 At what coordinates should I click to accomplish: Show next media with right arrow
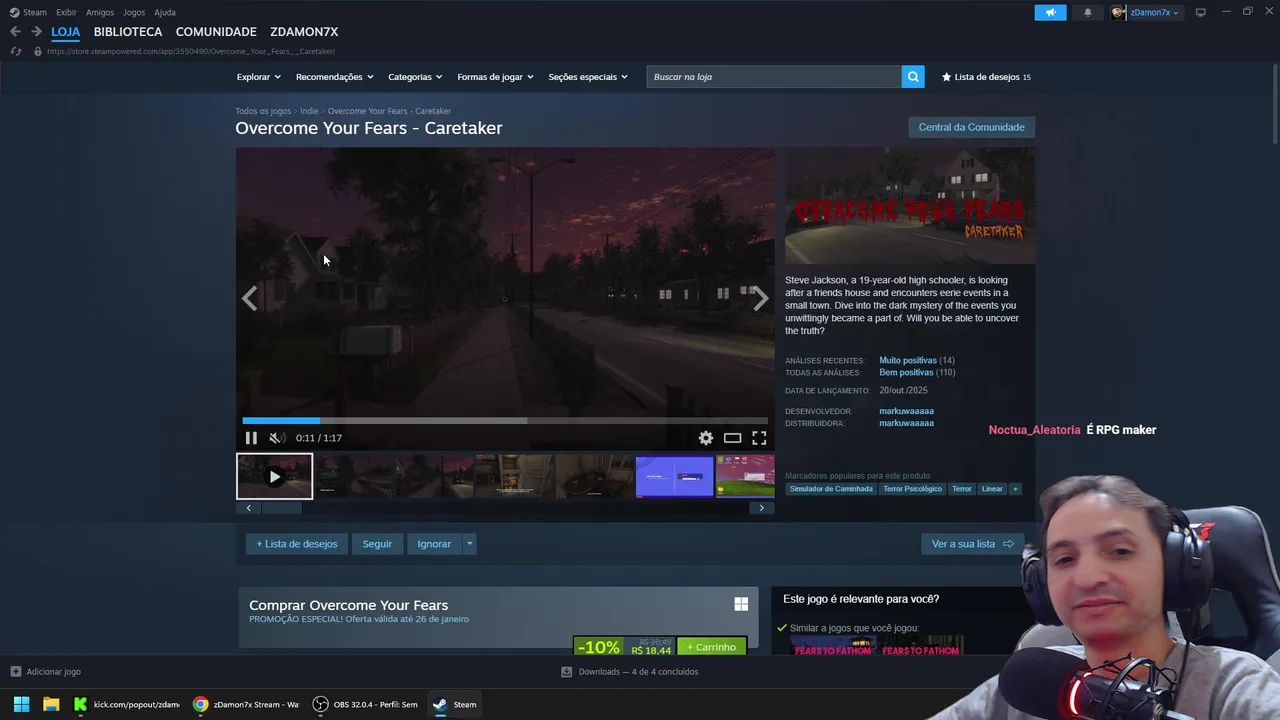pyautogui.click(x=761, y=298)
